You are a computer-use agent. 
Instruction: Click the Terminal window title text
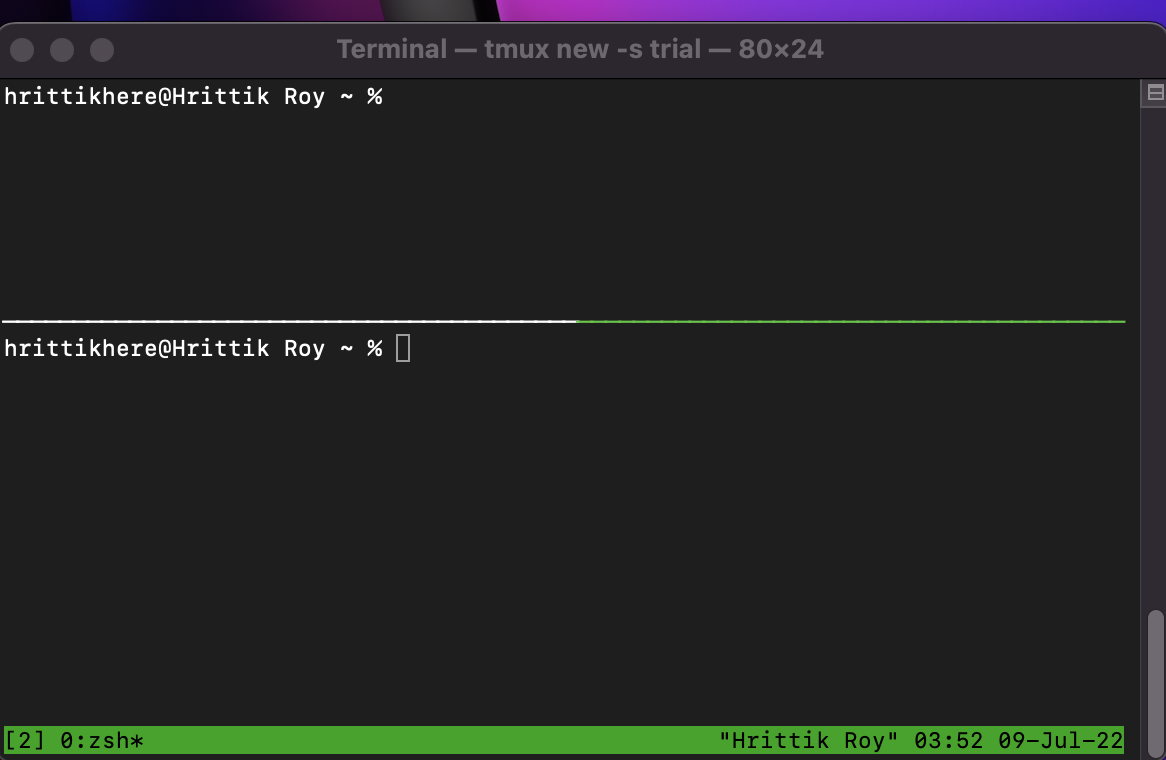pyautogui.click(x=582, y=48)
